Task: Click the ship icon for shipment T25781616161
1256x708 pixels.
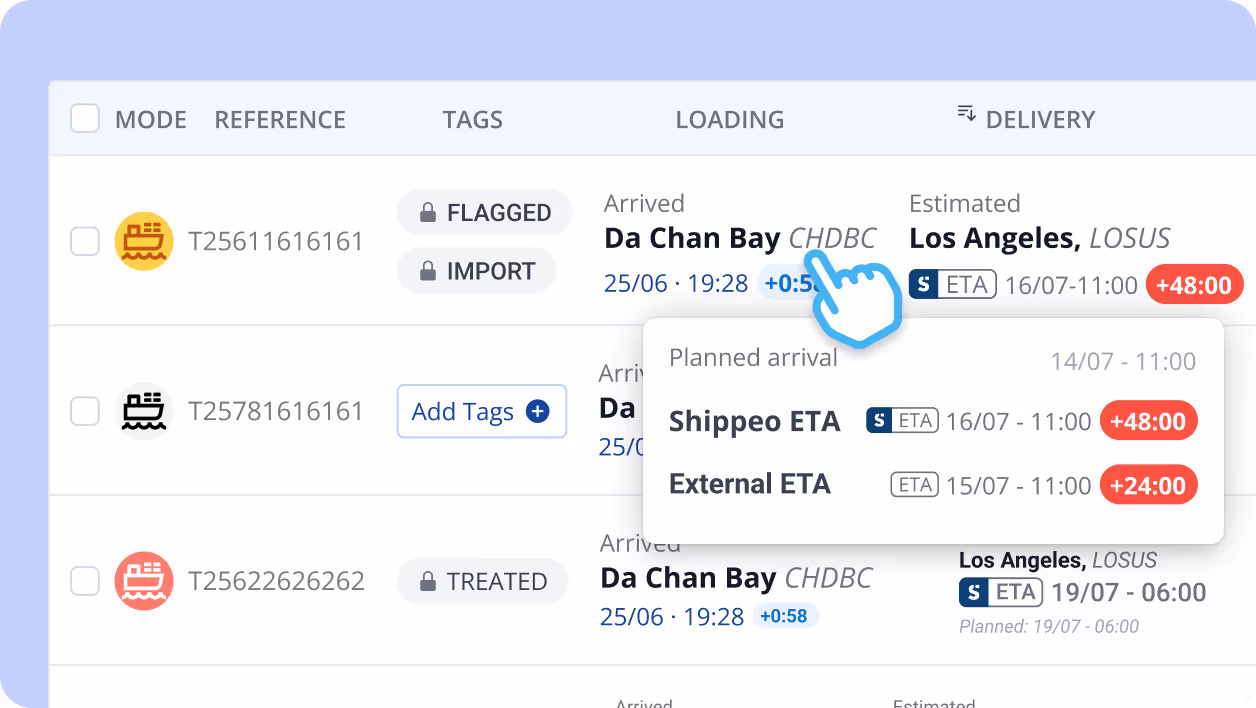Action: (144, 411)
